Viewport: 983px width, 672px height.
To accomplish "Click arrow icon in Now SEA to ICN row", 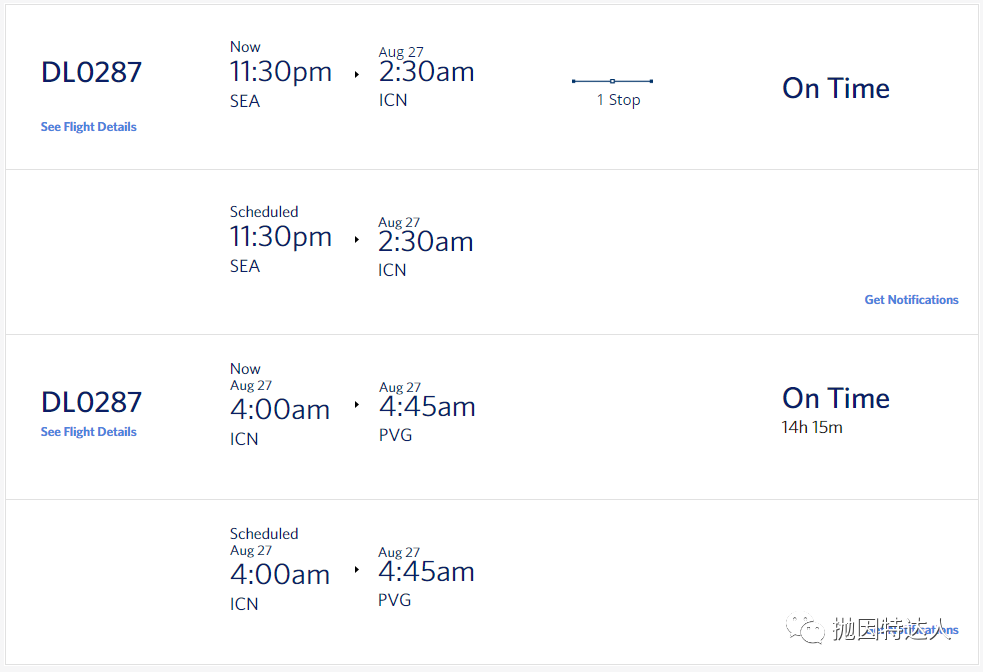I will pos(356,74).
